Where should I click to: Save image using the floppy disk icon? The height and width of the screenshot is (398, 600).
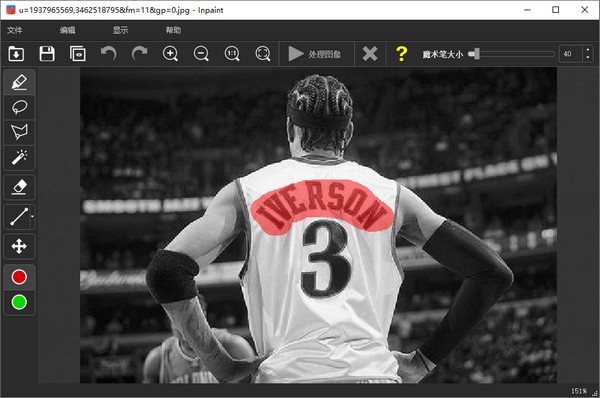click(47, 54)
